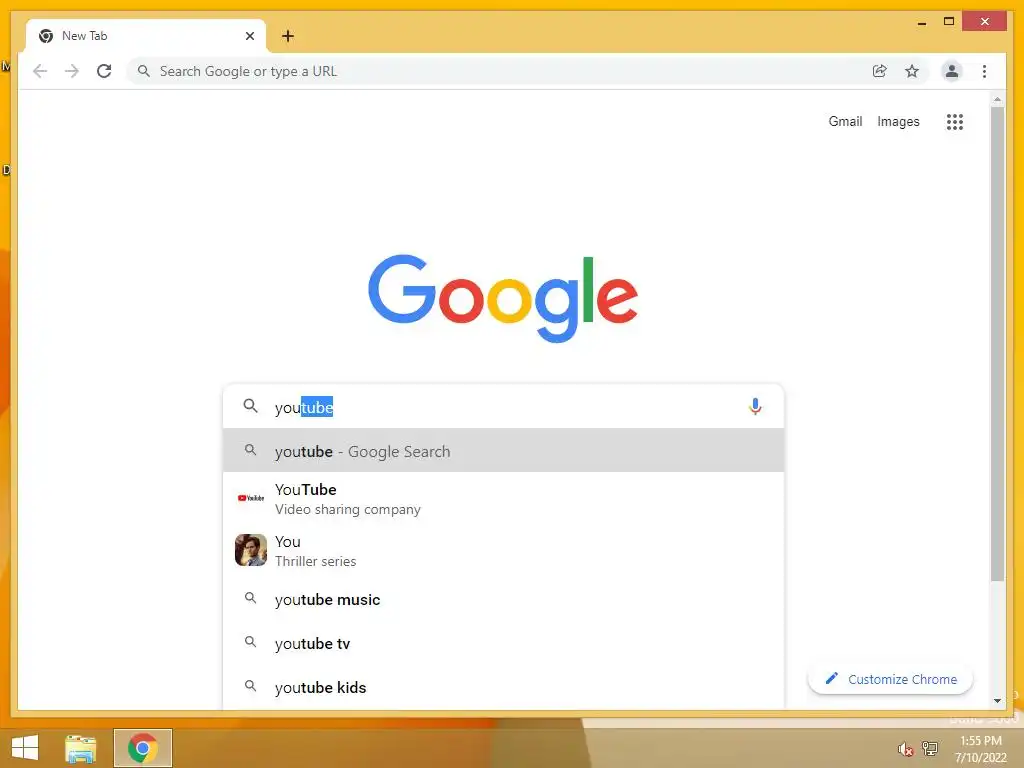1024x768 pixels.
Task: Click the browser forward arrow
Action: pyautogui.click(x=72, y=71)
